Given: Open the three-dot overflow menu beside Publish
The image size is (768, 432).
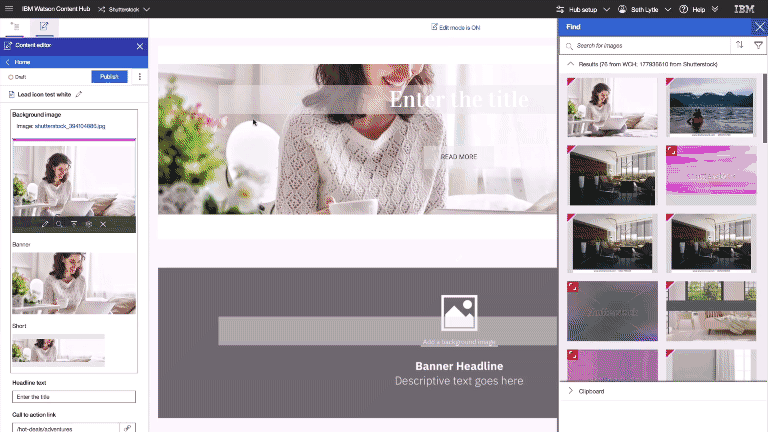Looking at the screenshot, I should pos(140,76).
